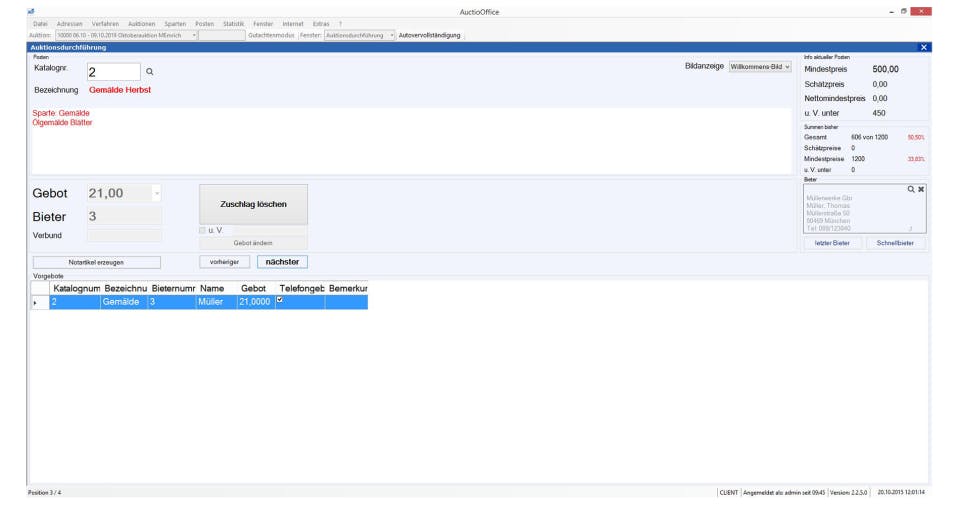Screen dimensions: 960x505
Task: Click the Autovervollständigung toolbar item
Action: click(429, 36)
